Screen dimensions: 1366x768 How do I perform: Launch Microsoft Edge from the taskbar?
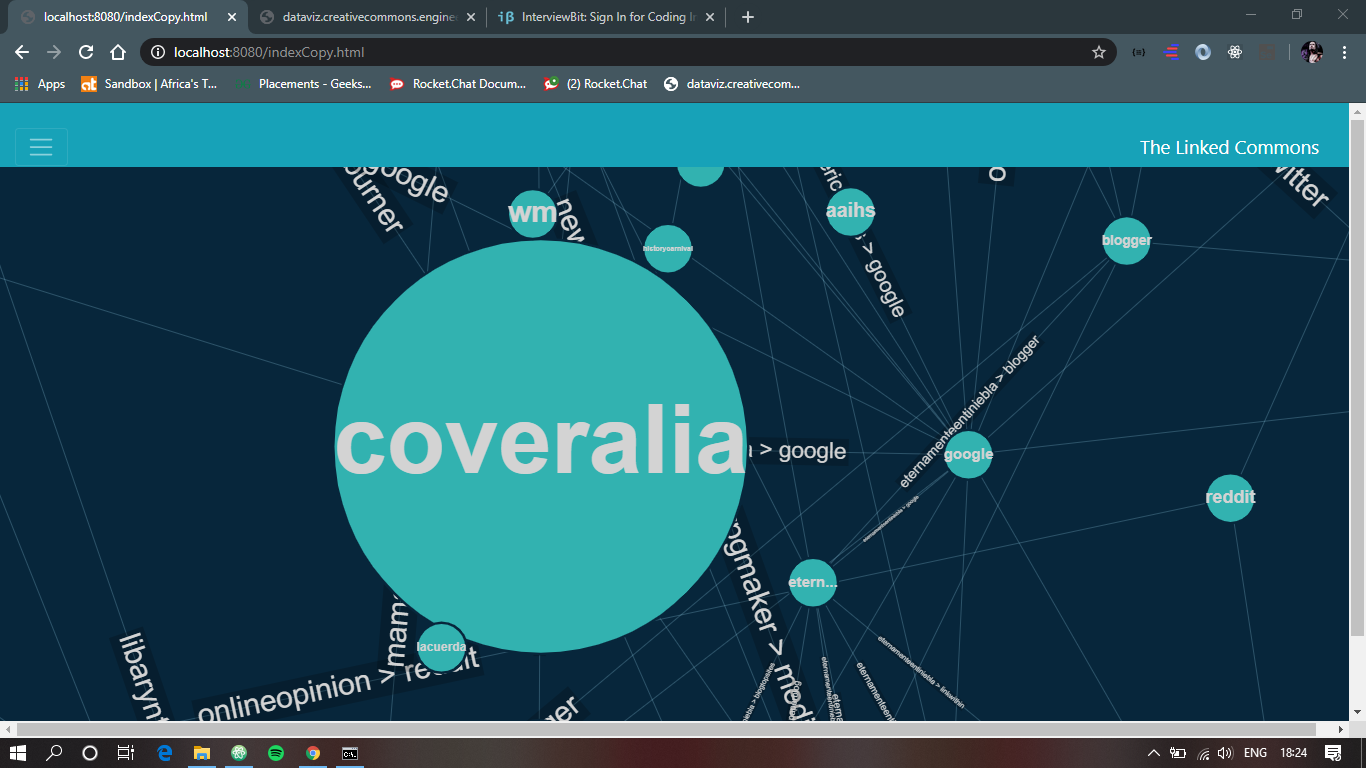coord(165,753)
